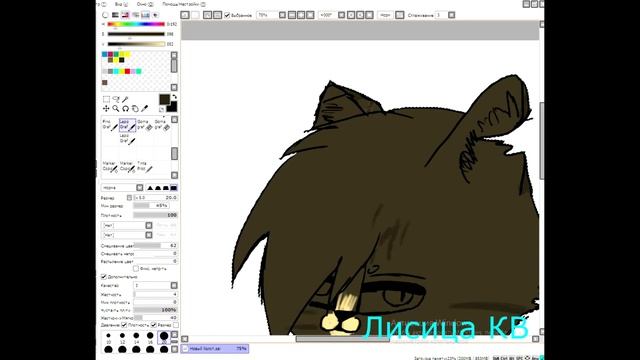
Task: Open the Вид menu
Action: tap(121, 4)
